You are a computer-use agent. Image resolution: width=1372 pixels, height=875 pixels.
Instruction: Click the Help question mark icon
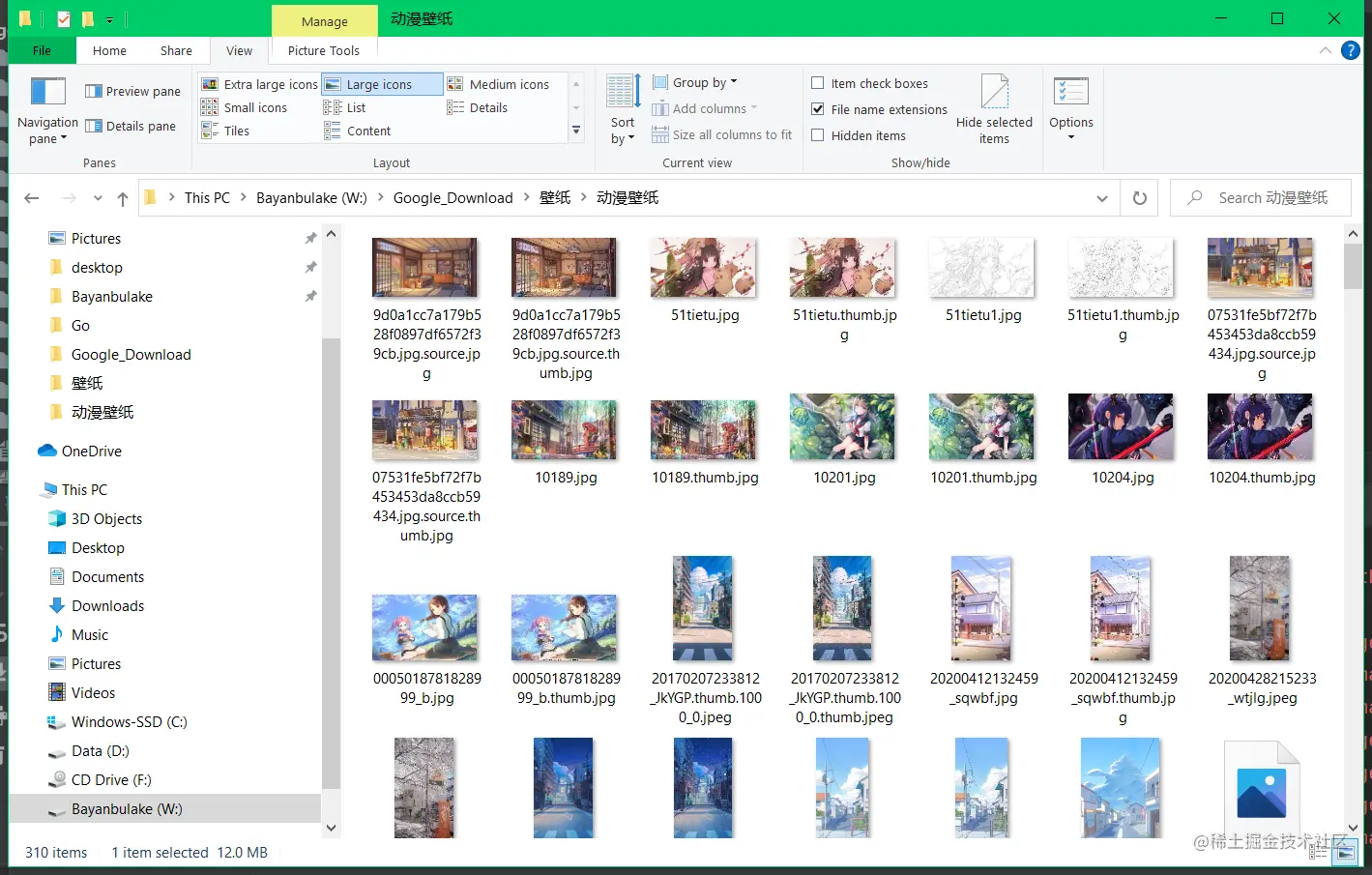tap(1351, 50)
